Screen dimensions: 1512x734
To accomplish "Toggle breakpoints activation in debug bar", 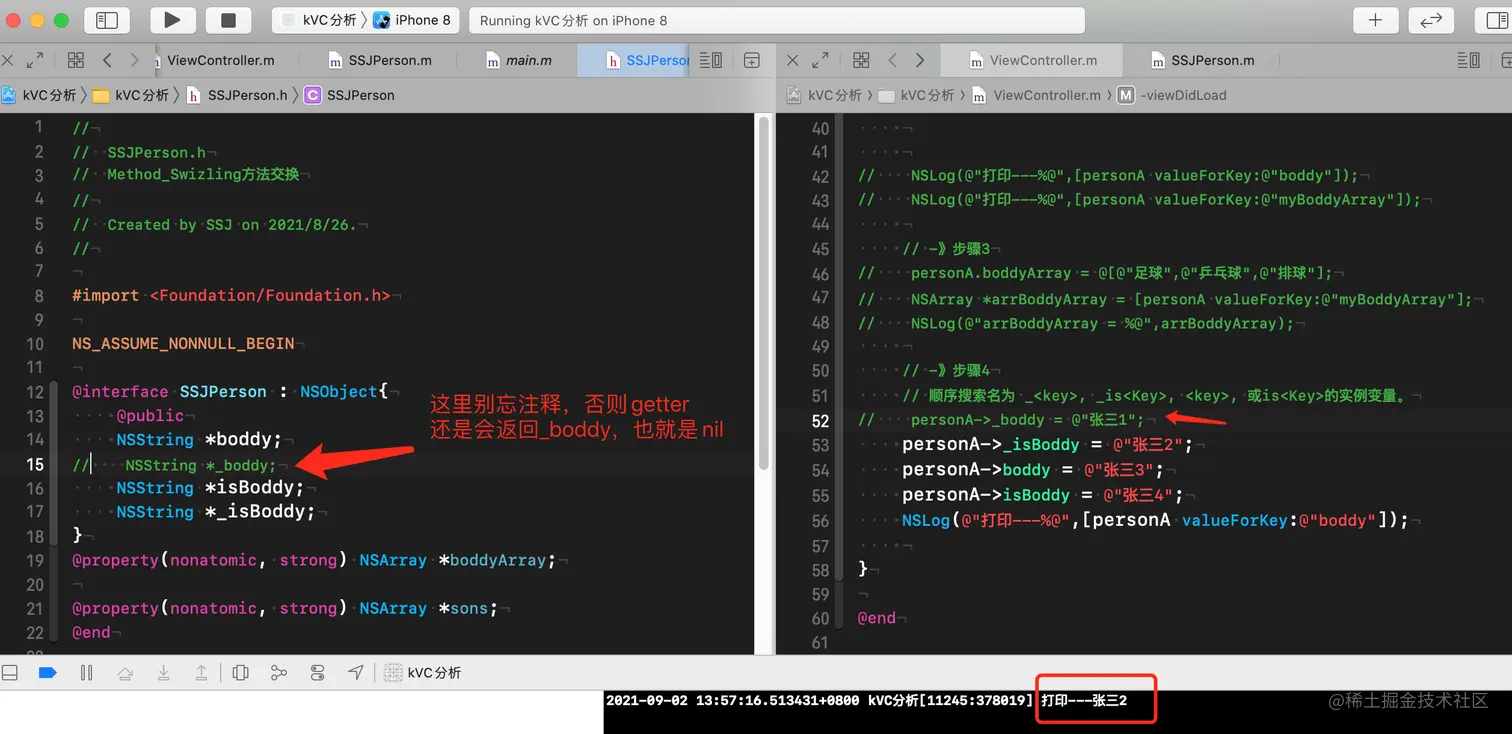I will (47, 673).
